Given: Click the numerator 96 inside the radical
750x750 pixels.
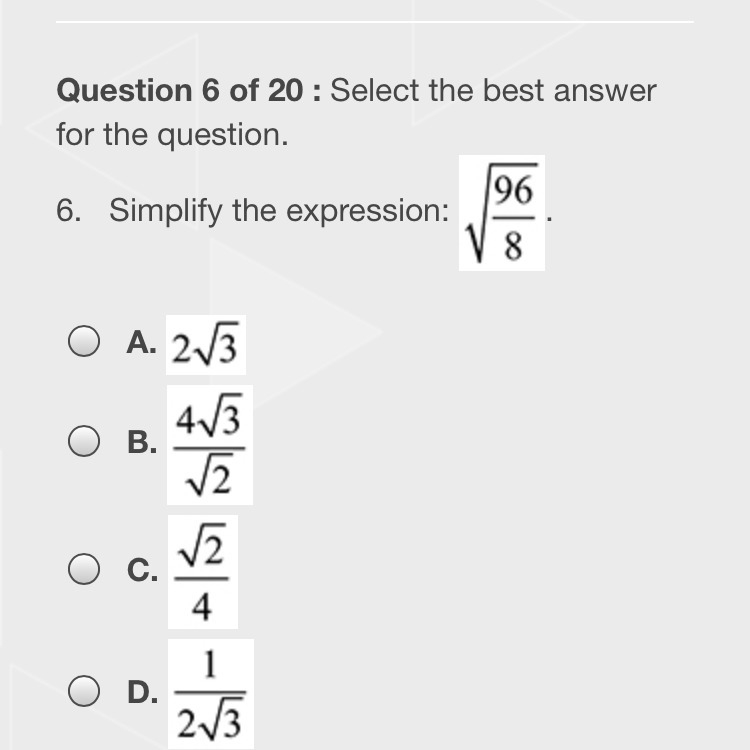Looking at the screenshot, I should click(x=513, y=190).
